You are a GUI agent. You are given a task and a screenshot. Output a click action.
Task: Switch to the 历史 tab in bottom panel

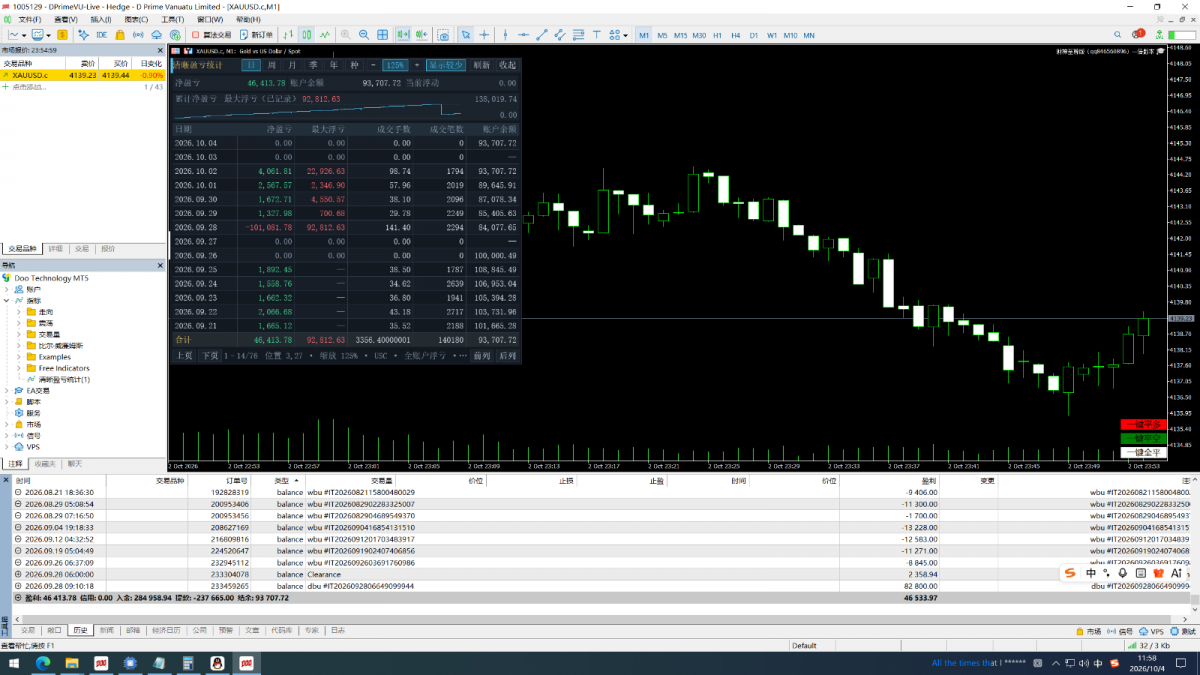tap(81, 631)
